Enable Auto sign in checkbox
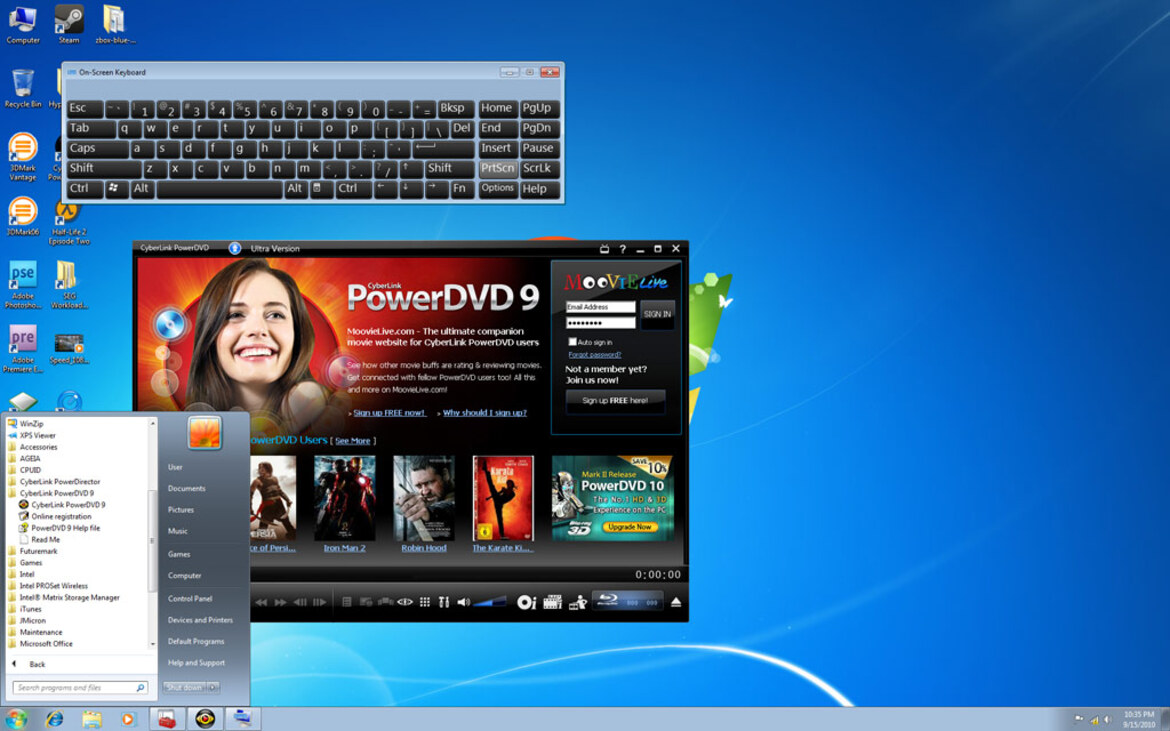This screenshot has height=731, width=1170. coord(572,342)
